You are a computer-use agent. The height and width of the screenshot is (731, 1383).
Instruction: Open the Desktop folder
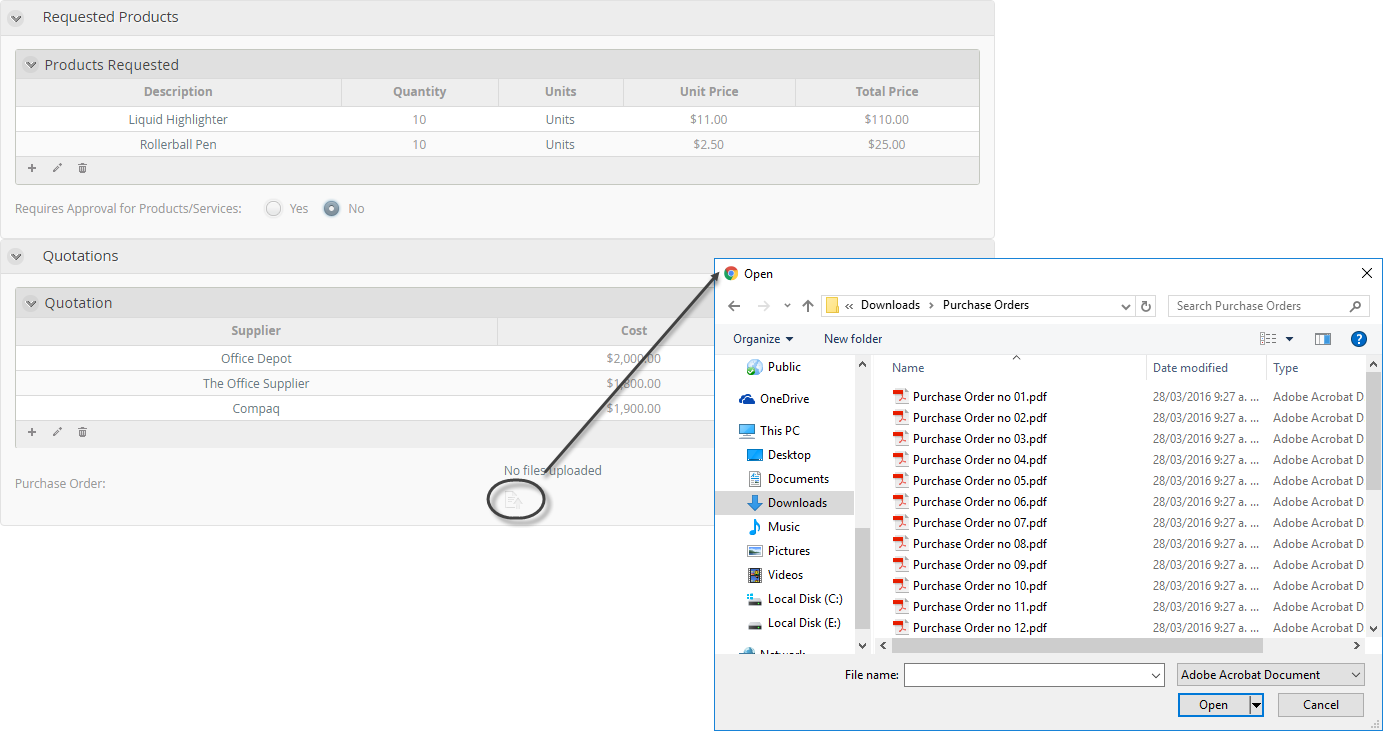coord(779,455)
